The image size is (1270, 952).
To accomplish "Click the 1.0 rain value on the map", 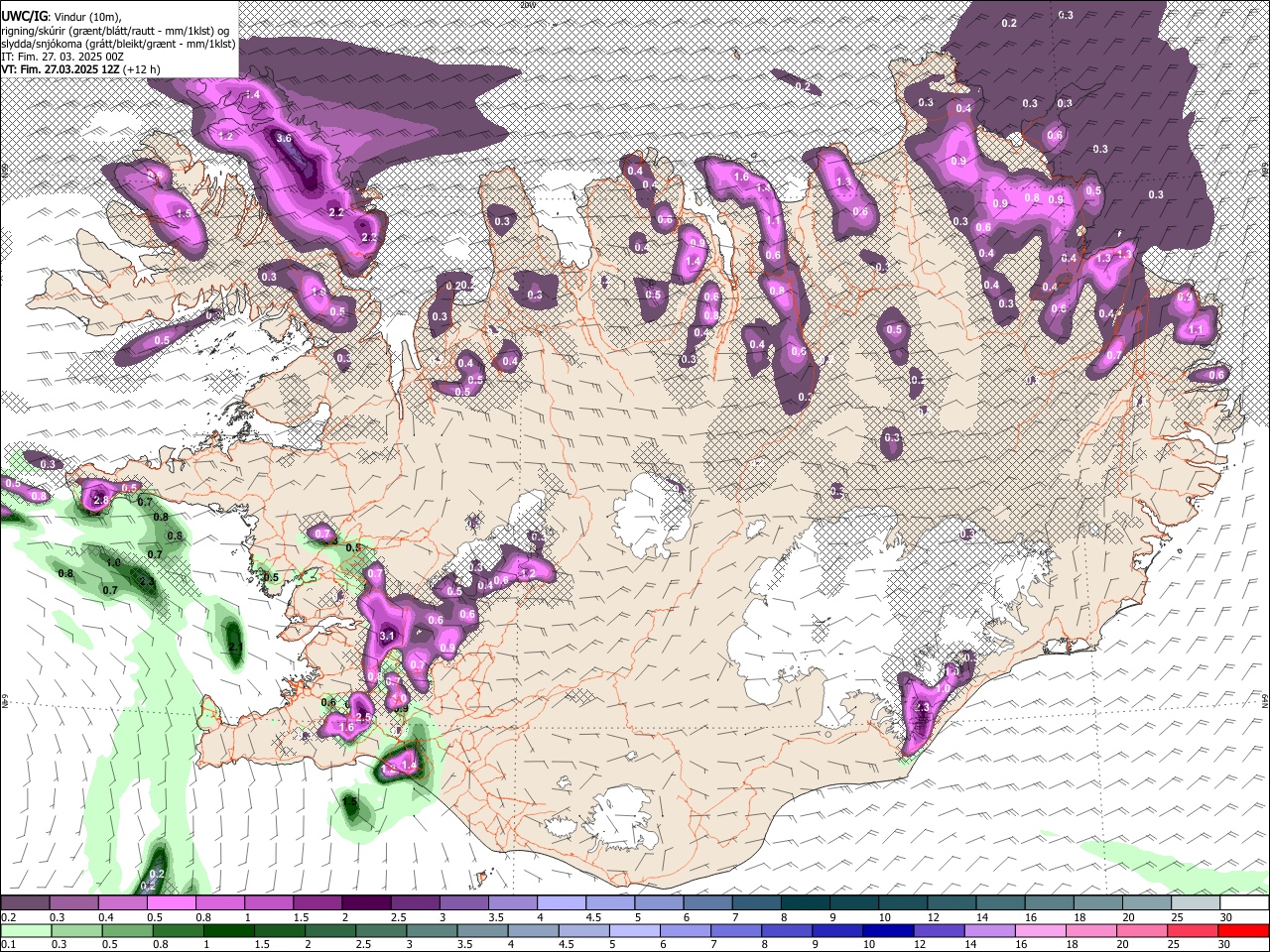I will click(x=113, y=562).
